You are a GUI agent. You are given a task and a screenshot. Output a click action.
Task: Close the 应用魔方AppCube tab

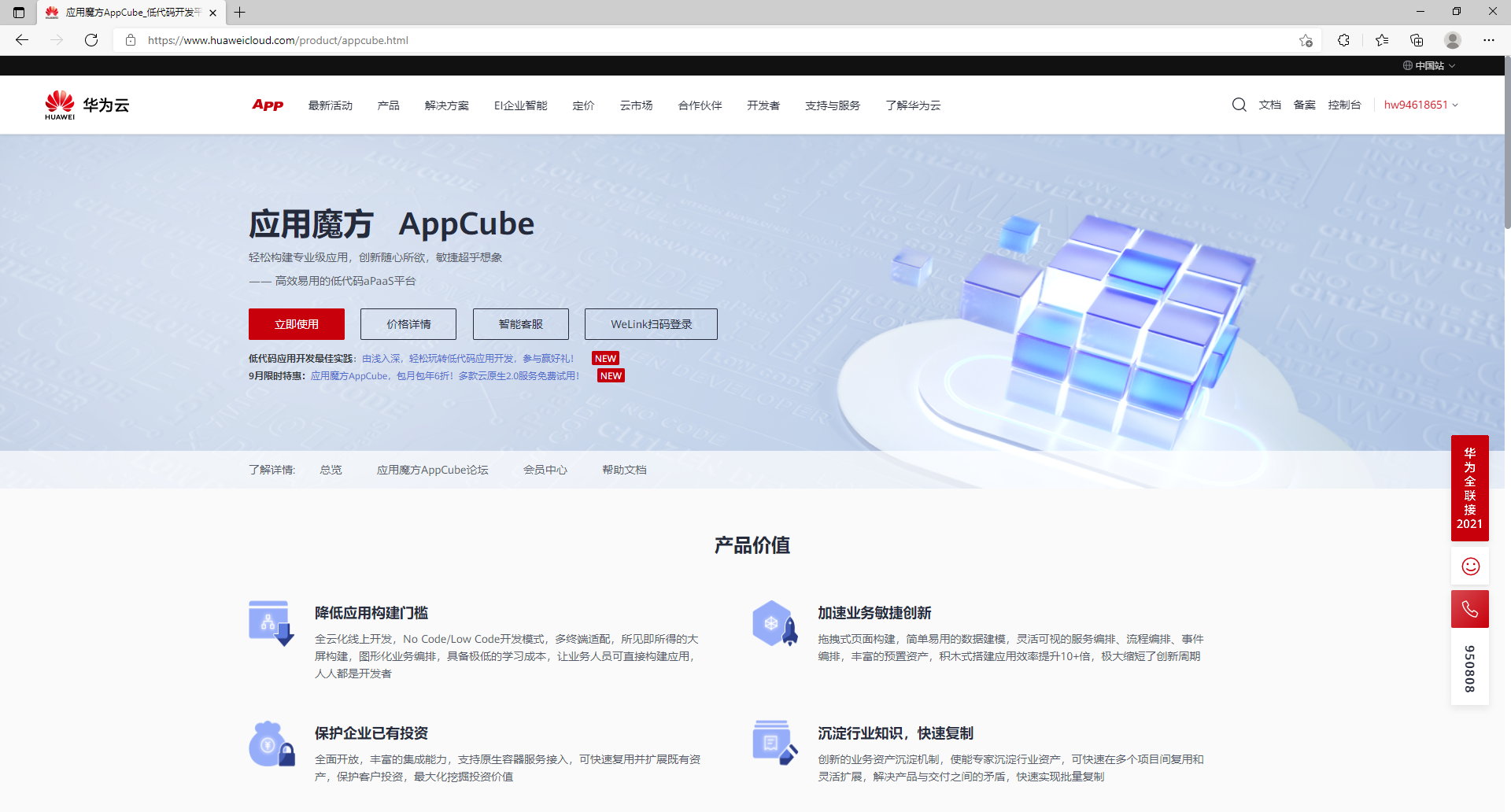[x=212, y=13]
